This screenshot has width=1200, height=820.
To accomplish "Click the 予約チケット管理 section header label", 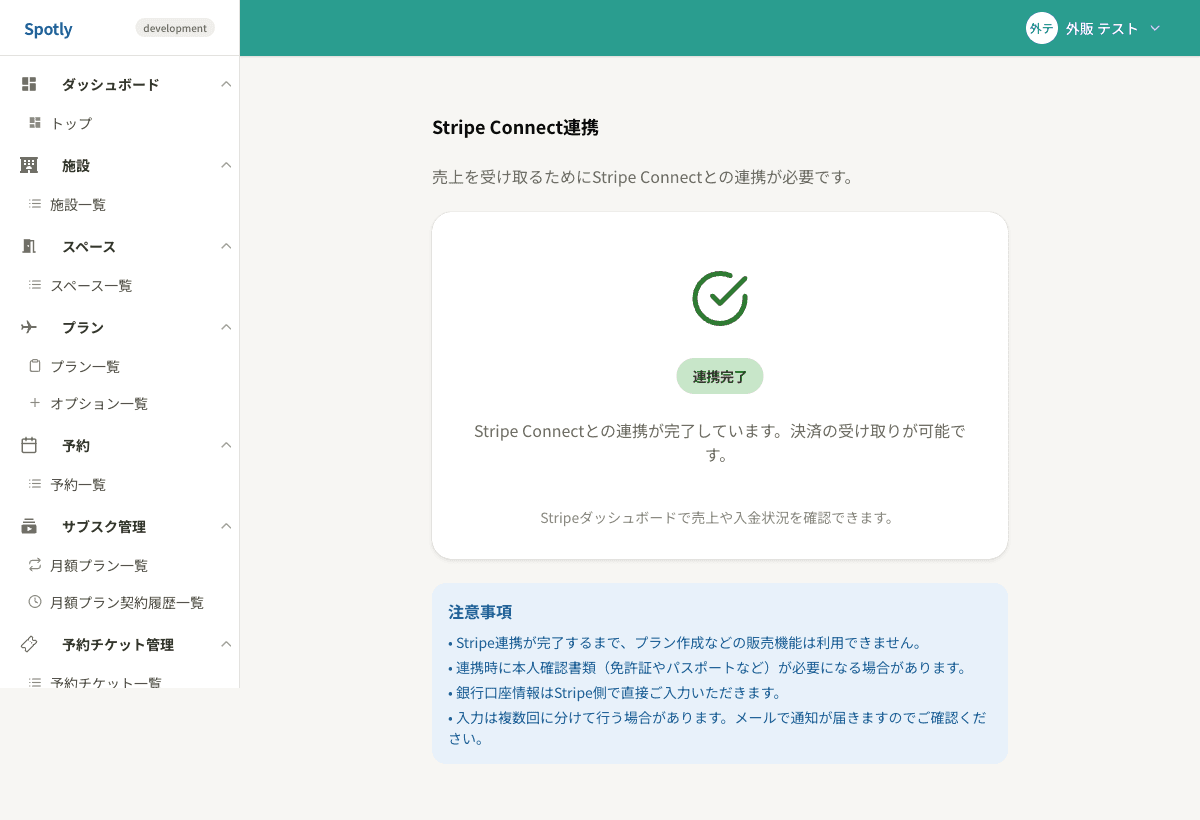I will (118, 644).
